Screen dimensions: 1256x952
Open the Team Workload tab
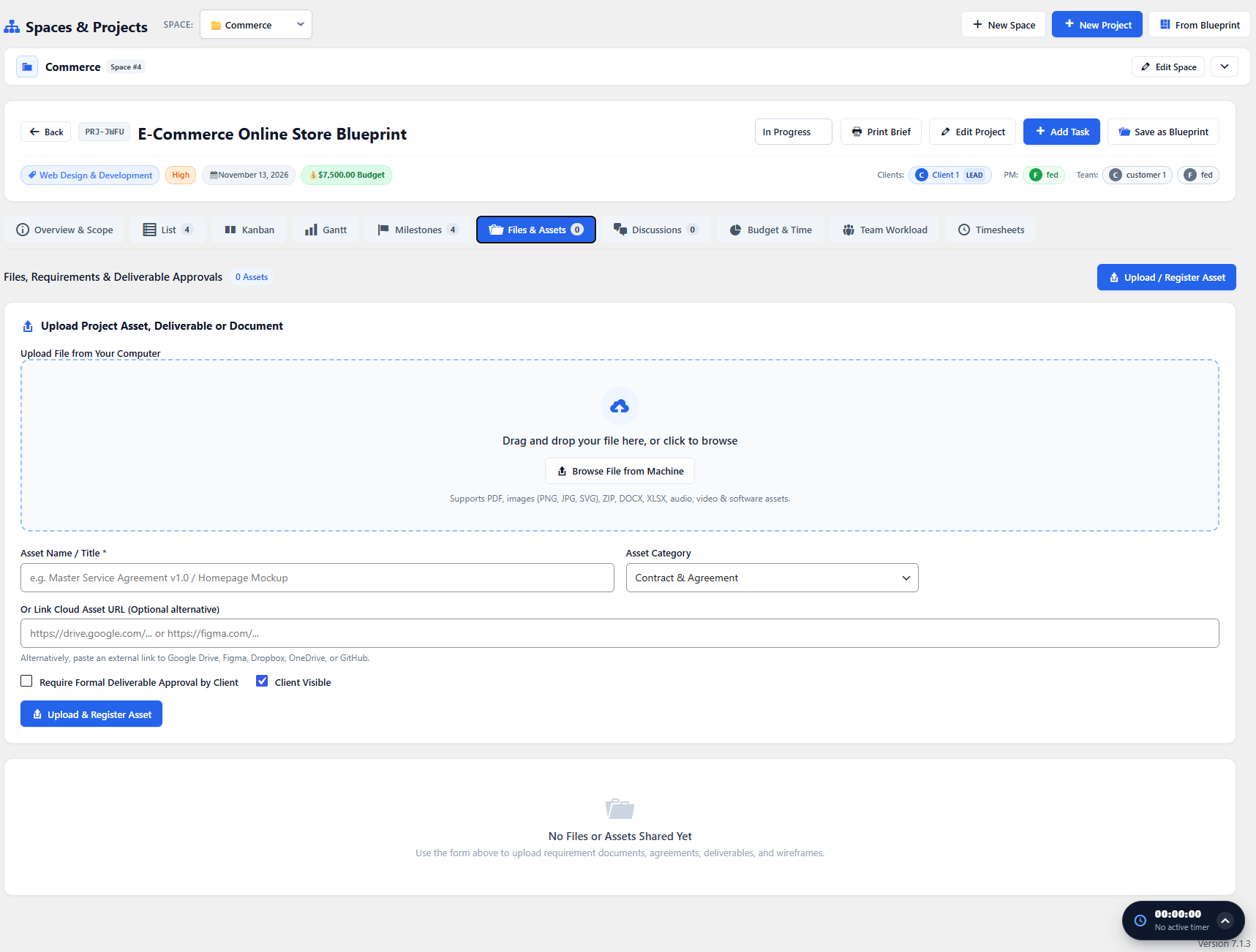[884, 230]
